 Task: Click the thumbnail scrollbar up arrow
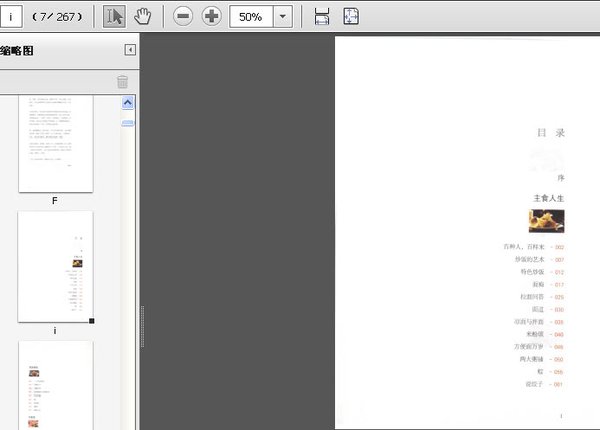tap(128, 103)
